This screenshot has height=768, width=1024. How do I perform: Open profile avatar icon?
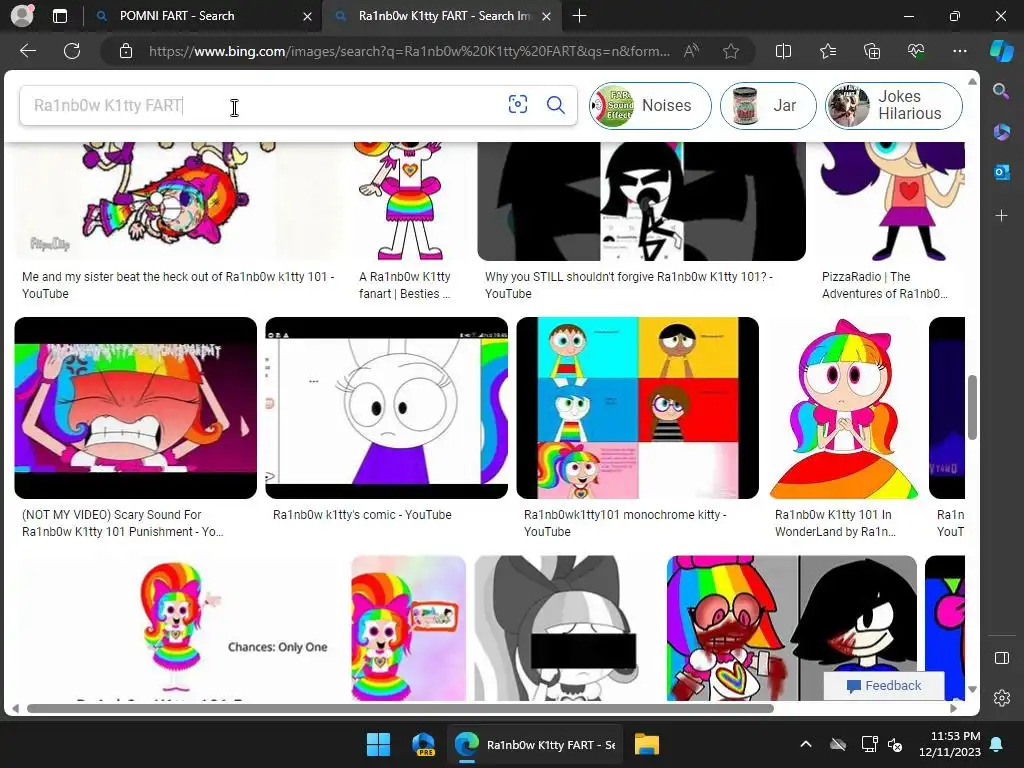click(22, 16)
